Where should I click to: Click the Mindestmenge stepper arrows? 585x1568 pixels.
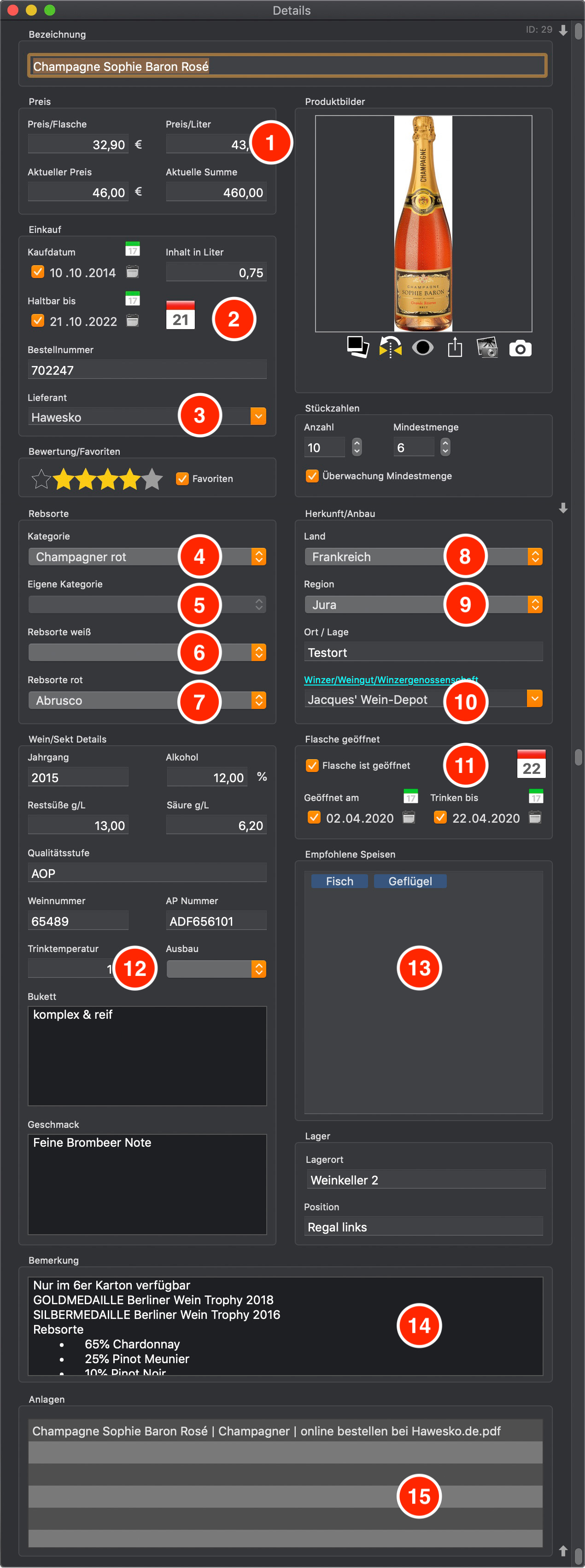point(445,447)
